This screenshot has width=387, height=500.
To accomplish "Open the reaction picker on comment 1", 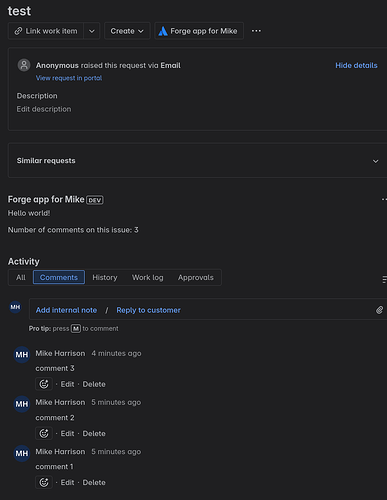I will coord(44,482).
